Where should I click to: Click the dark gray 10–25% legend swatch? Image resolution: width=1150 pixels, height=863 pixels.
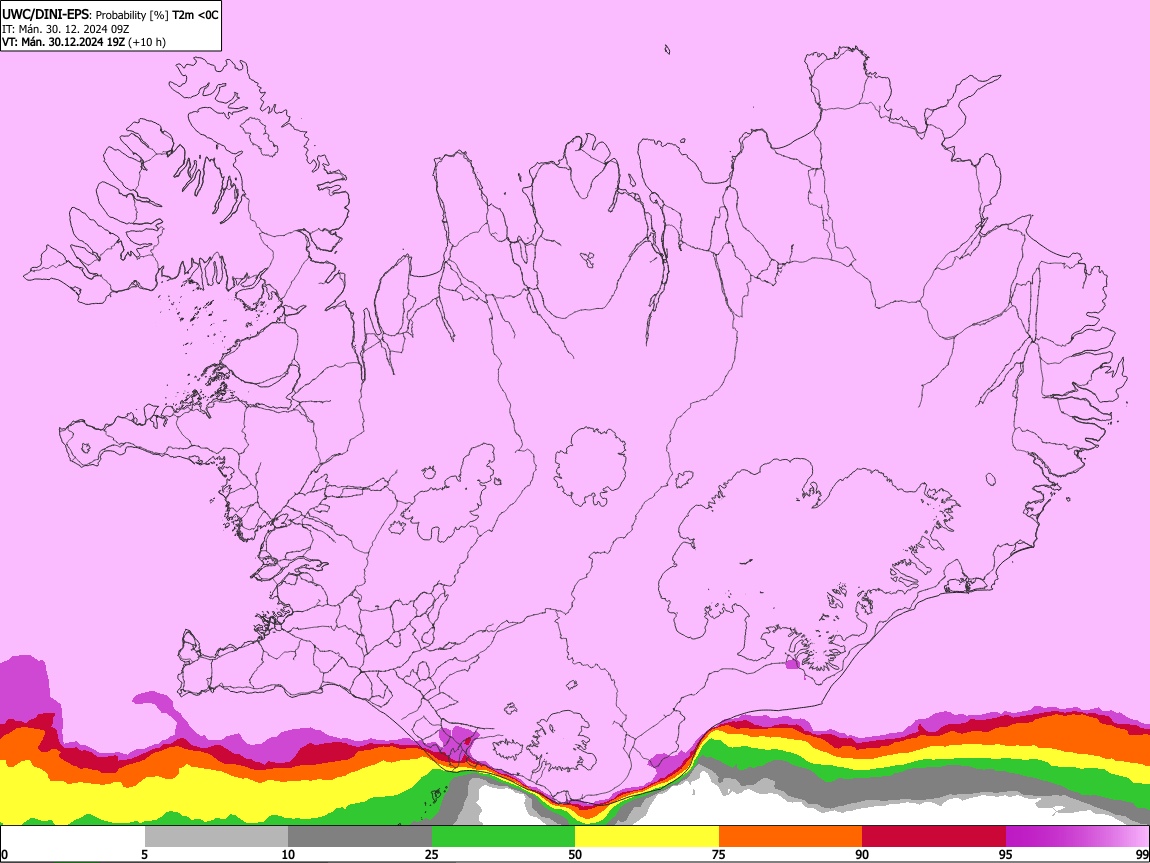coord(360,836)
